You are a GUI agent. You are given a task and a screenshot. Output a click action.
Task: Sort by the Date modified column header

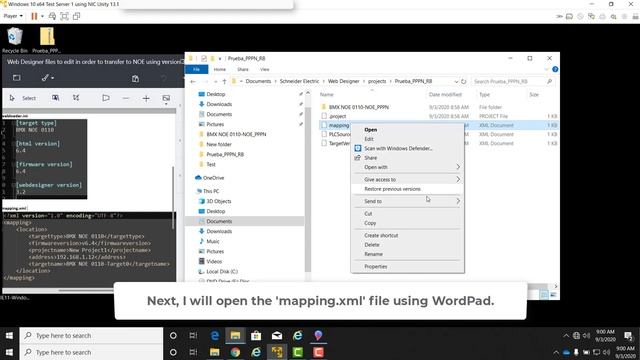445,94
